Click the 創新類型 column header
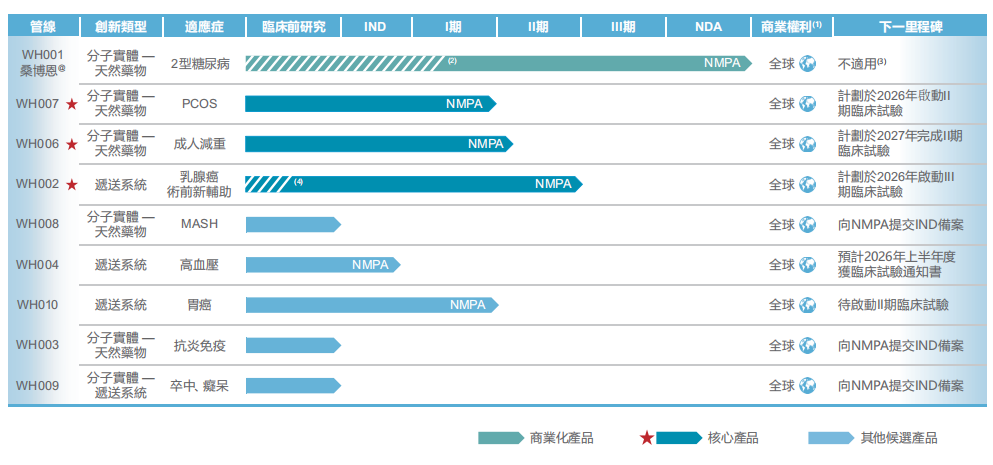Image resolution: width=993 pixels, height=465 pixels. 121,27
